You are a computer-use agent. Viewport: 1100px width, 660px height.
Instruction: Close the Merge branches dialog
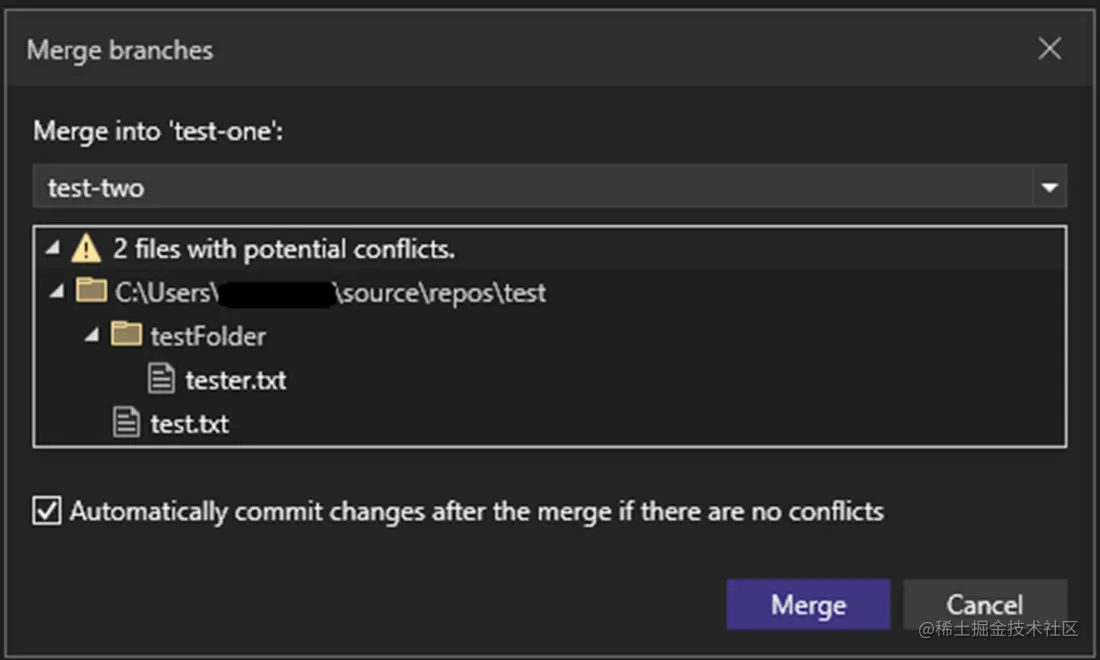click(1049, 47)
